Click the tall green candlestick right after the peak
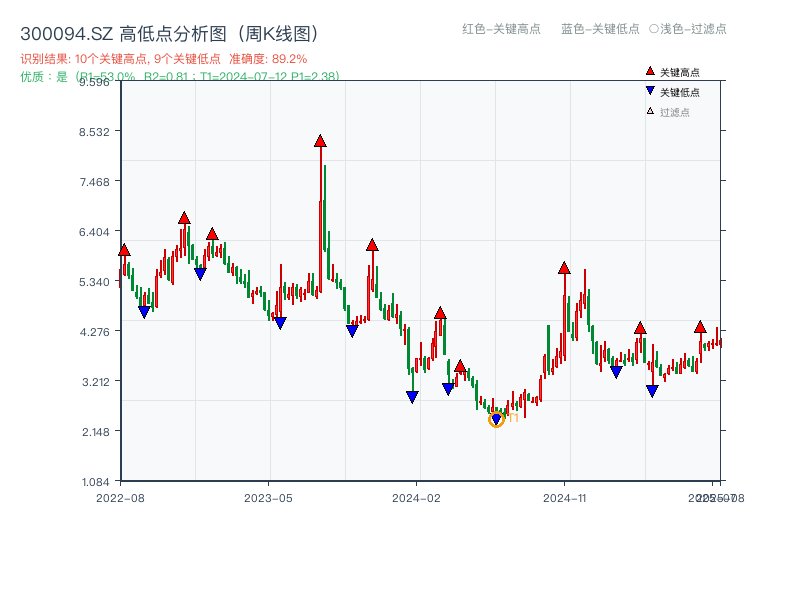This screenshot has height=600, width=800. [x=325, y=208]
